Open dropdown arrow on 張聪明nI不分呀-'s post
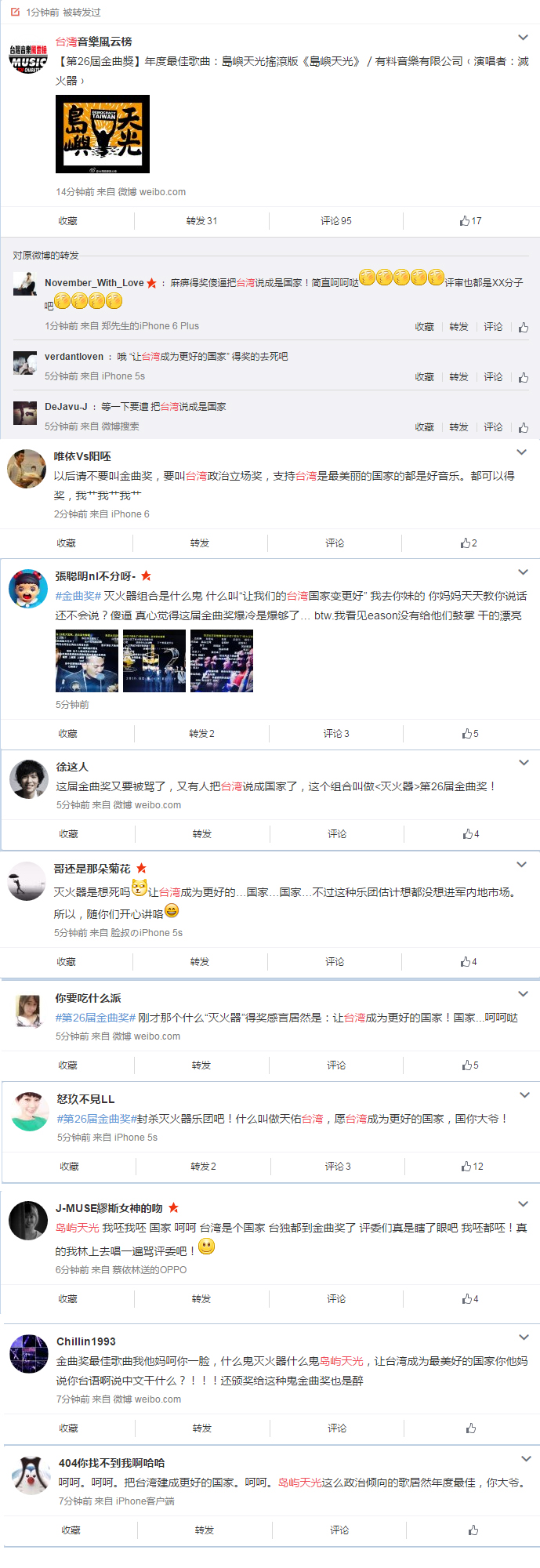540x1568 pixels. tap(524, 572)
